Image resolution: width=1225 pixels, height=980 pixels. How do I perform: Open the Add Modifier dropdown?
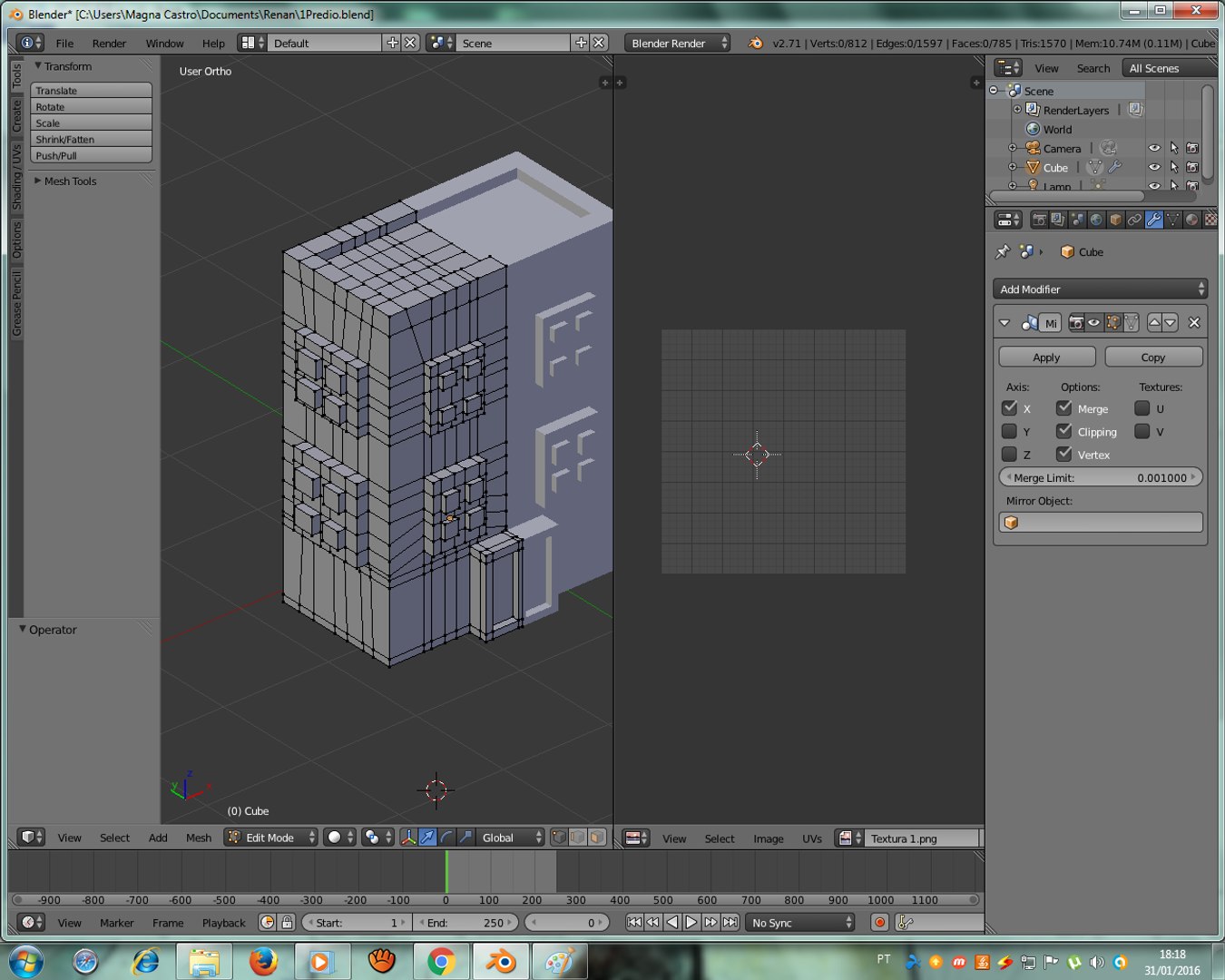tap(1101, 289)
